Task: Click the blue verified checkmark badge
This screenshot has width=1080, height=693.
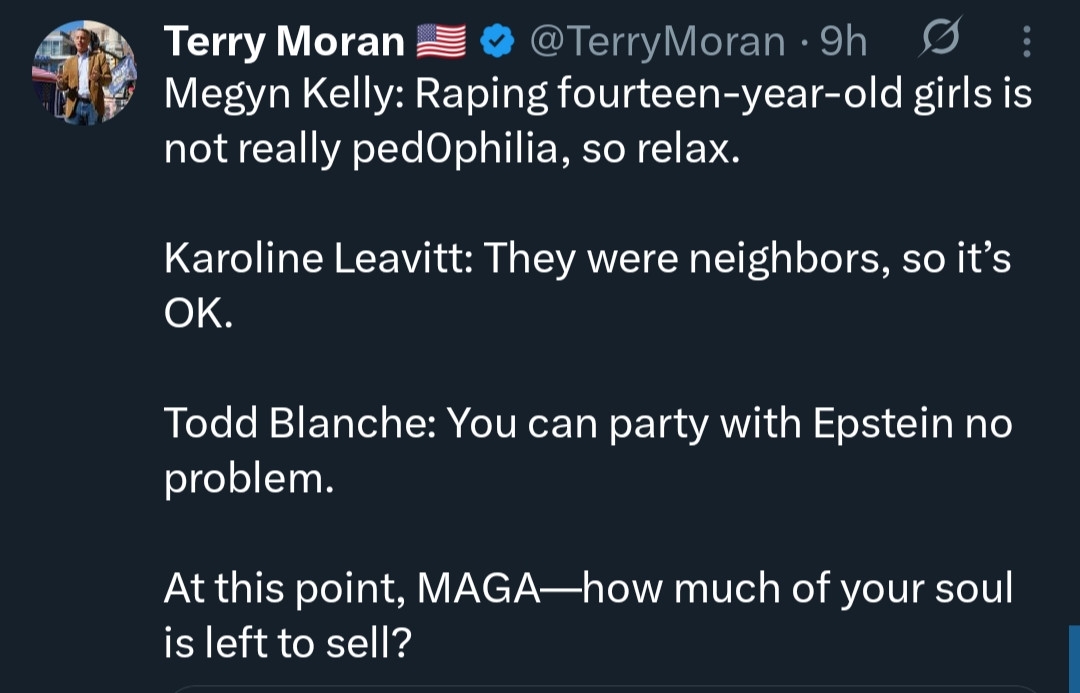Action: [498, 41]
